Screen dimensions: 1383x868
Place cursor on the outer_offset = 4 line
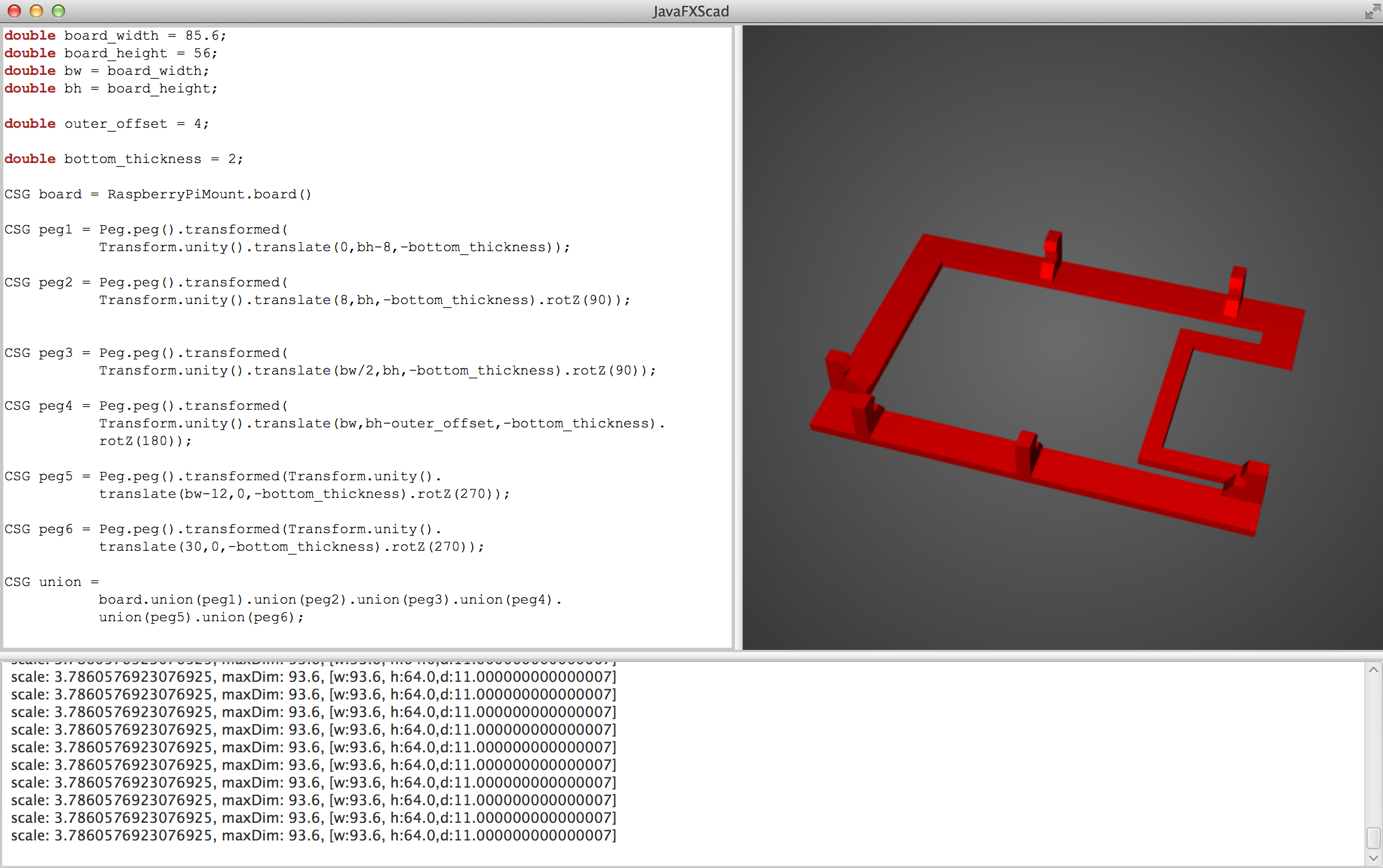136,124
